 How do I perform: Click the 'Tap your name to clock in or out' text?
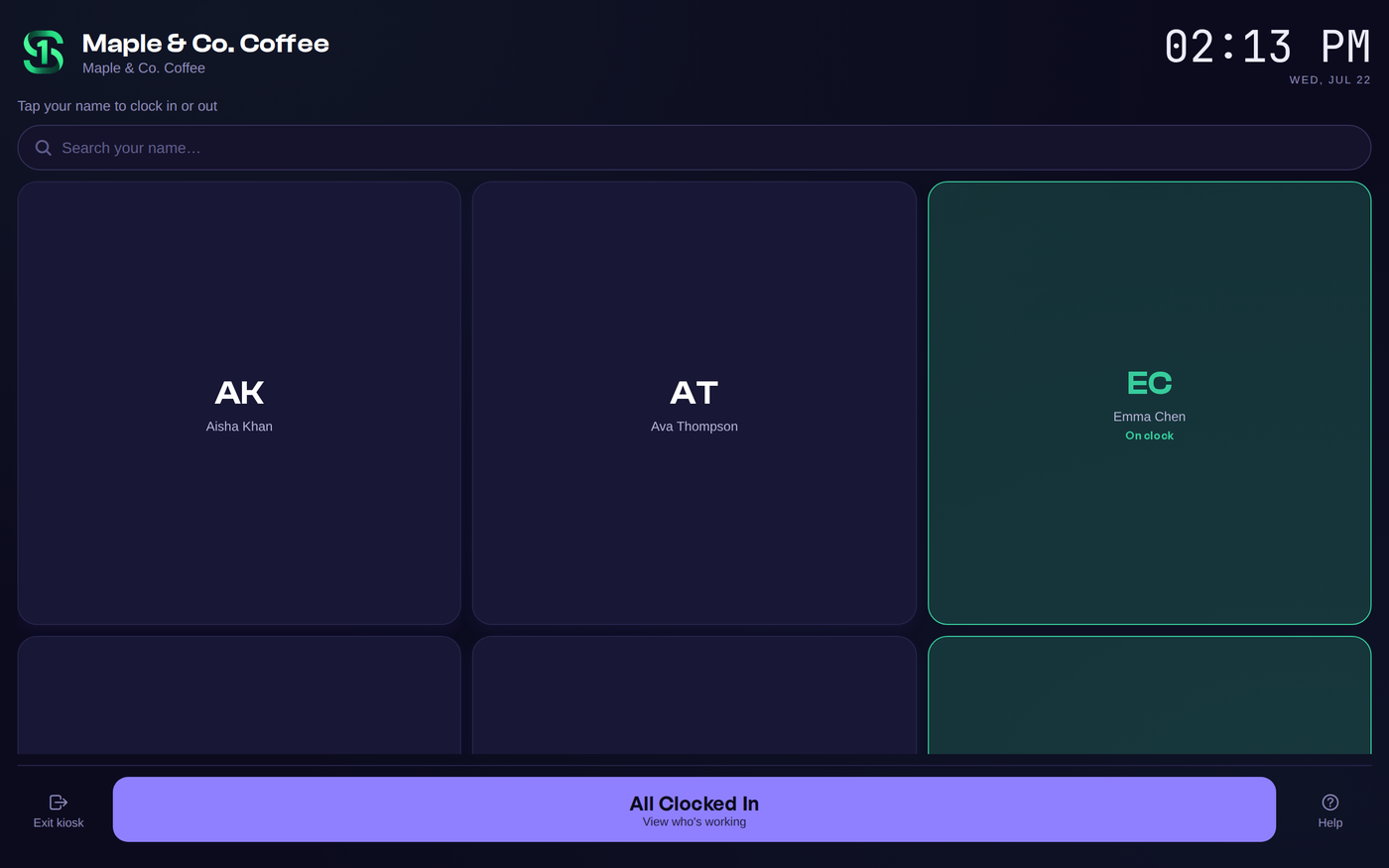coord(117,106)
